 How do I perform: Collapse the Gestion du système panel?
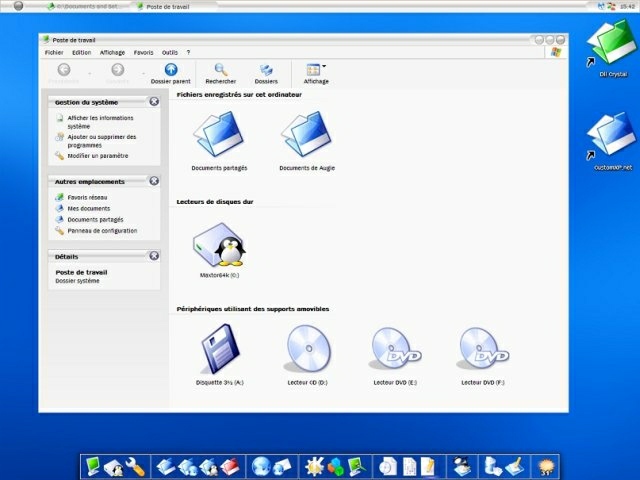[x=154, y=102]
